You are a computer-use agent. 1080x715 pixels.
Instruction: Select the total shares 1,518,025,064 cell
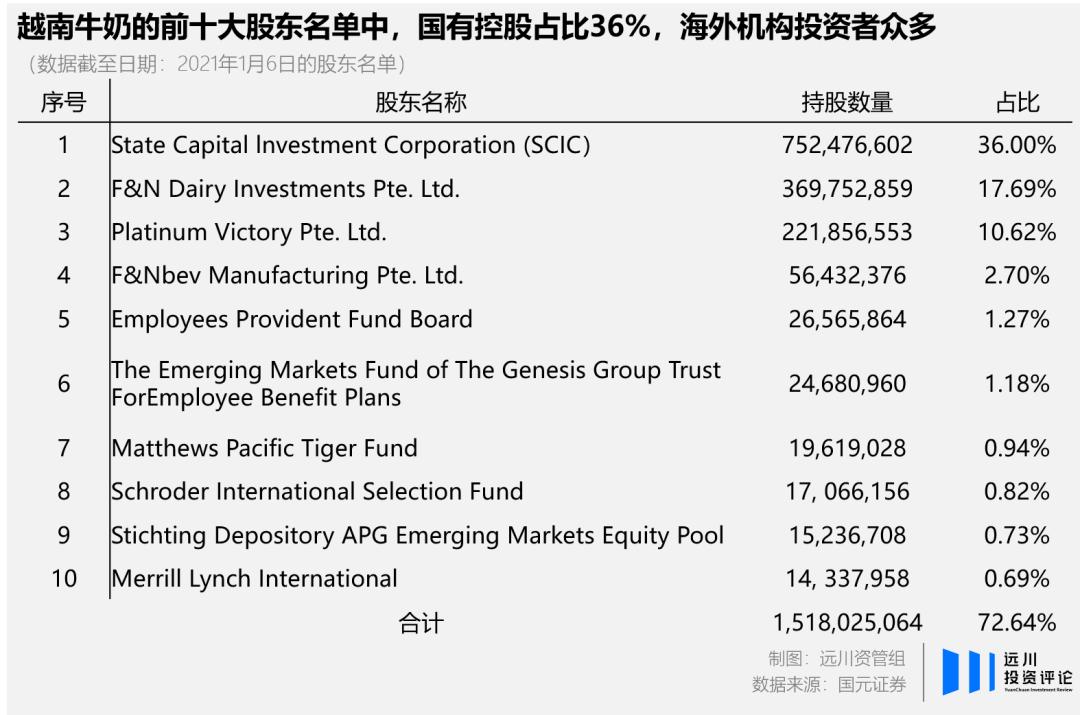(847, 622)
